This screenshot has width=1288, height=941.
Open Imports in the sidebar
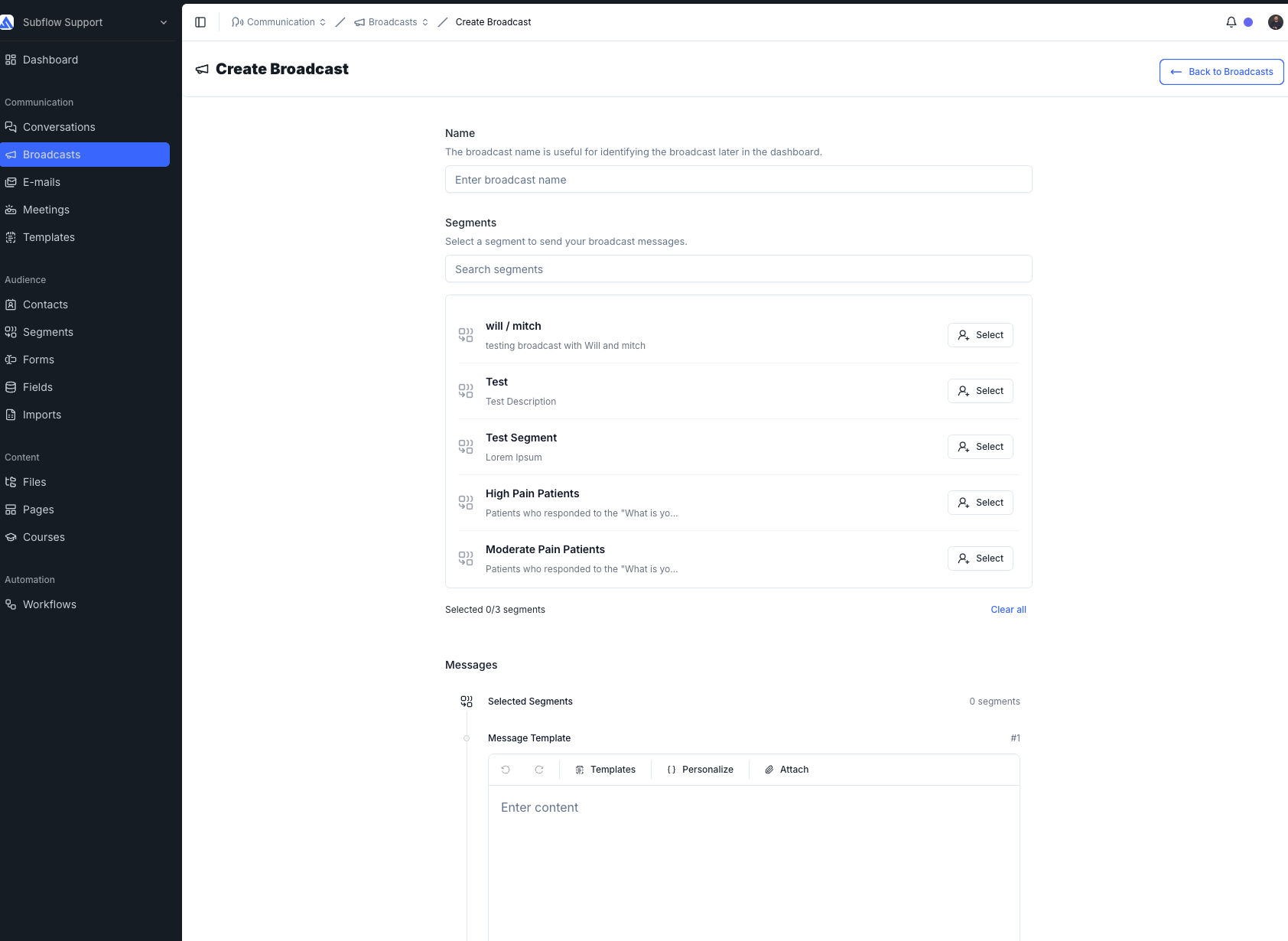pos(85,415)
